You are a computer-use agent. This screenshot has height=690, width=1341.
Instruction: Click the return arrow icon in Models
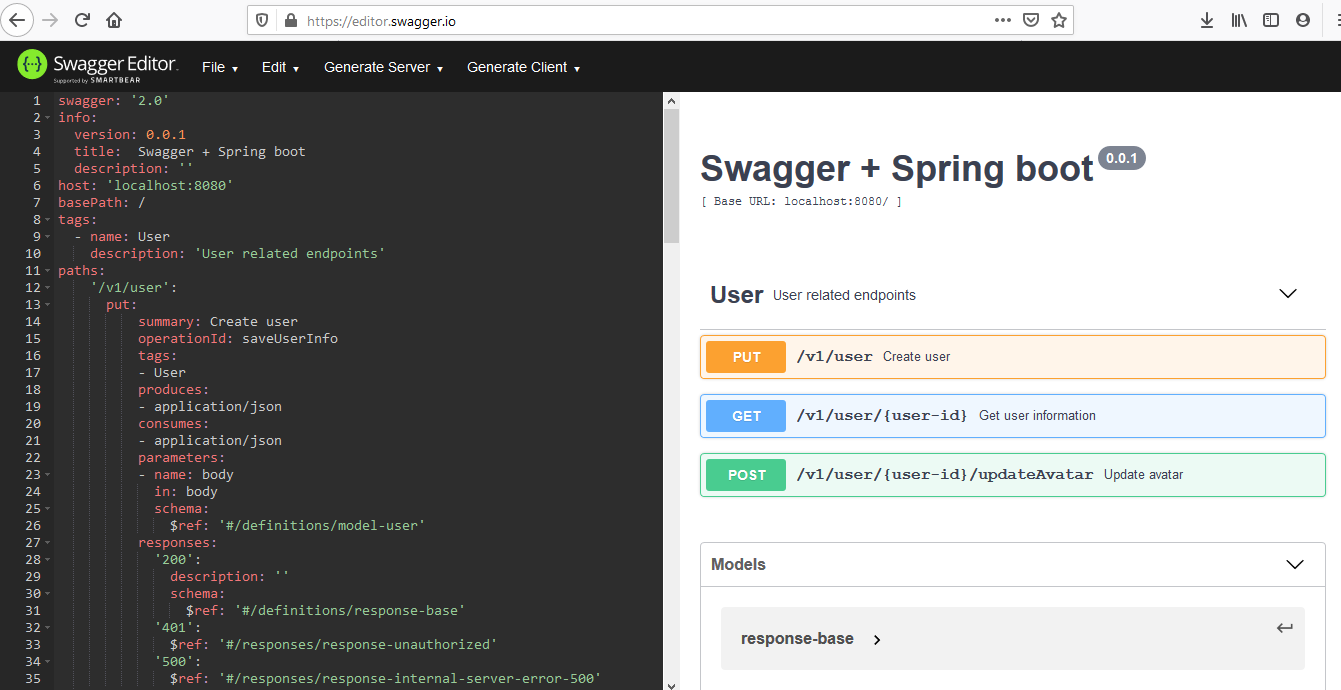pos(1285,628)
